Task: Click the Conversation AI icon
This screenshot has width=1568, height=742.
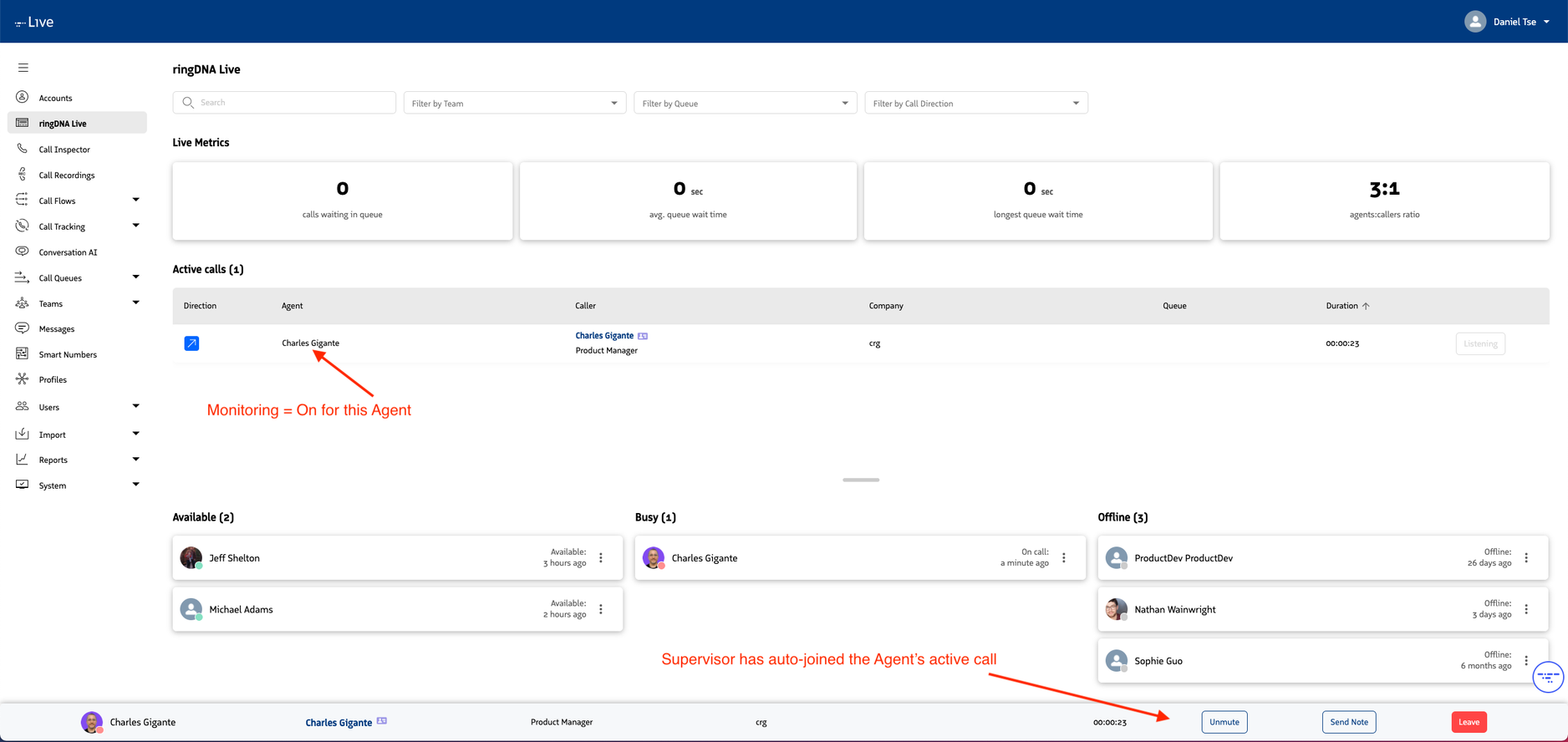Action: 23,252
